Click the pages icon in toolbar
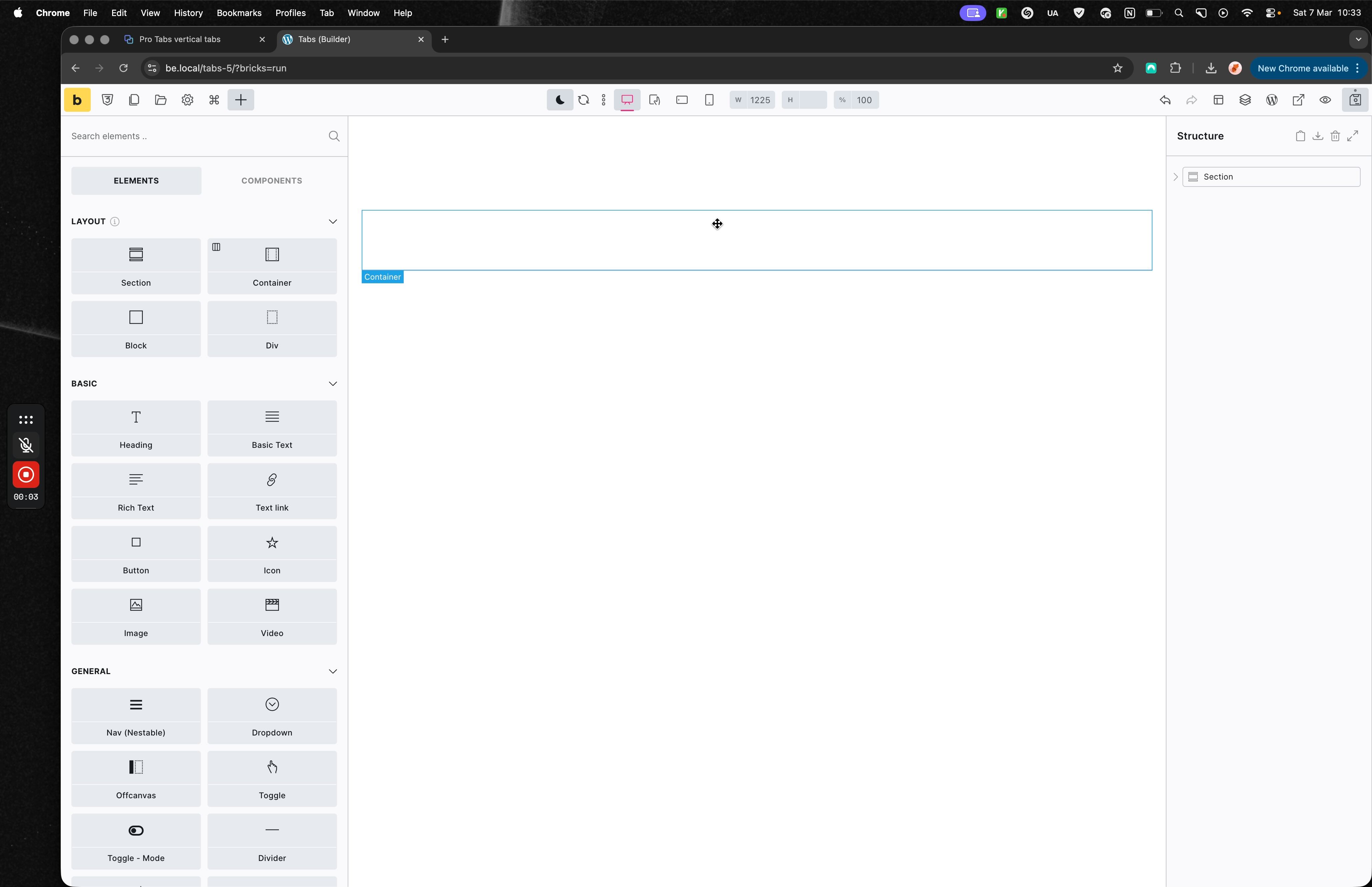1372x887 pixels. (133, 100)
